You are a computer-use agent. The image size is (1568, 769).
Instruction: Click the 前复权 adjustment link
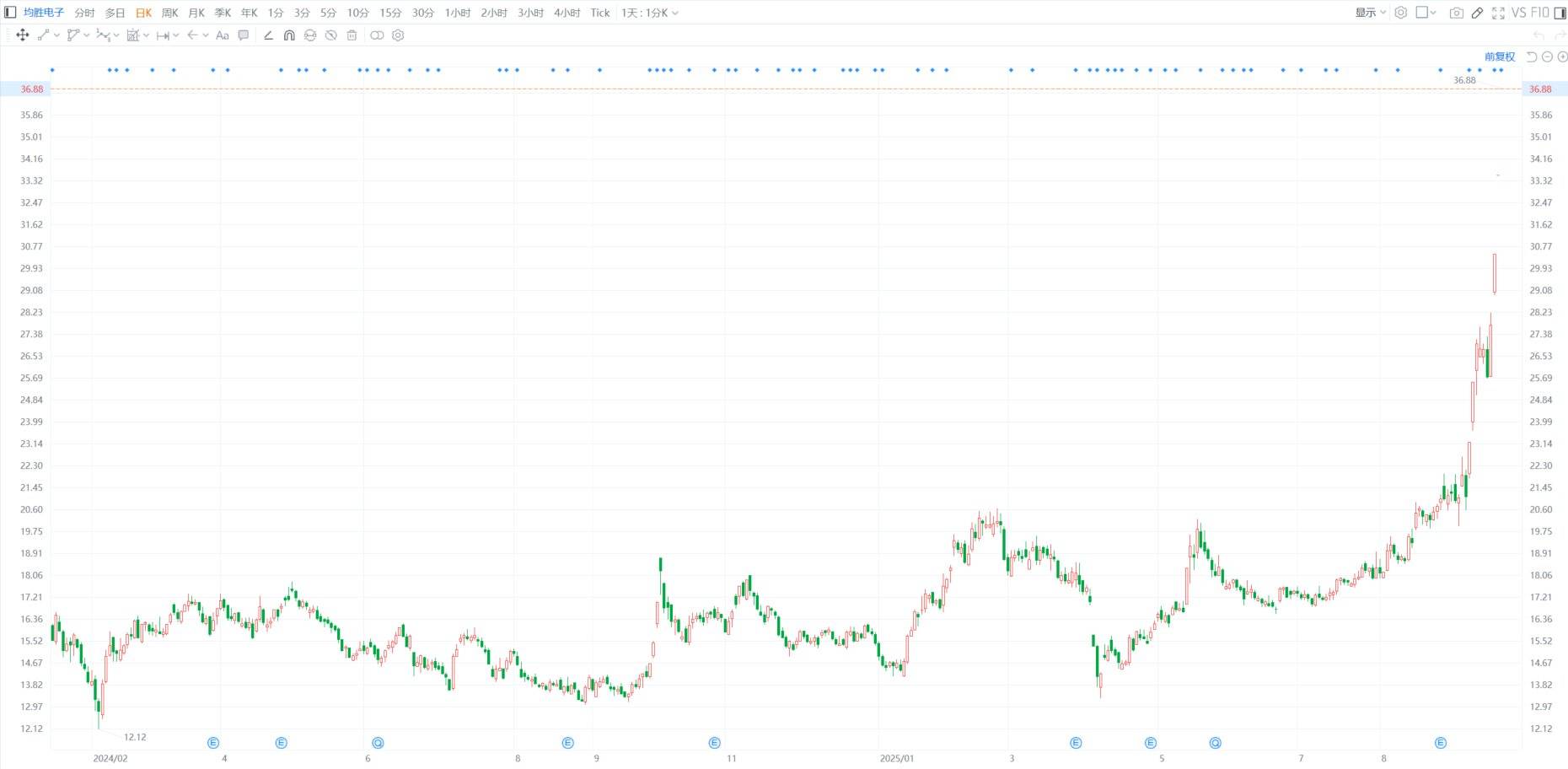pyautogui.click(x=1499, y=56)
